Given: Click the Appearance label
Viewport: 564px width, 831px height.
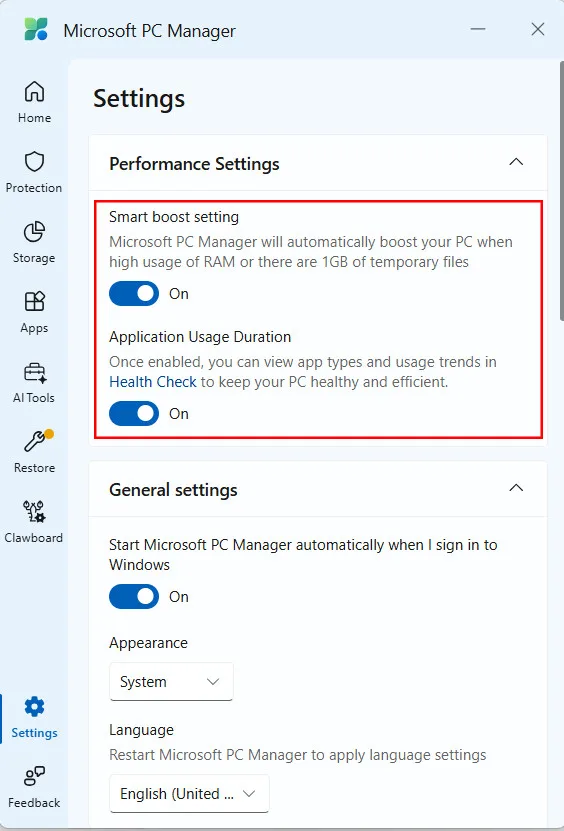Looking at the screenshot, I should 148,643.
